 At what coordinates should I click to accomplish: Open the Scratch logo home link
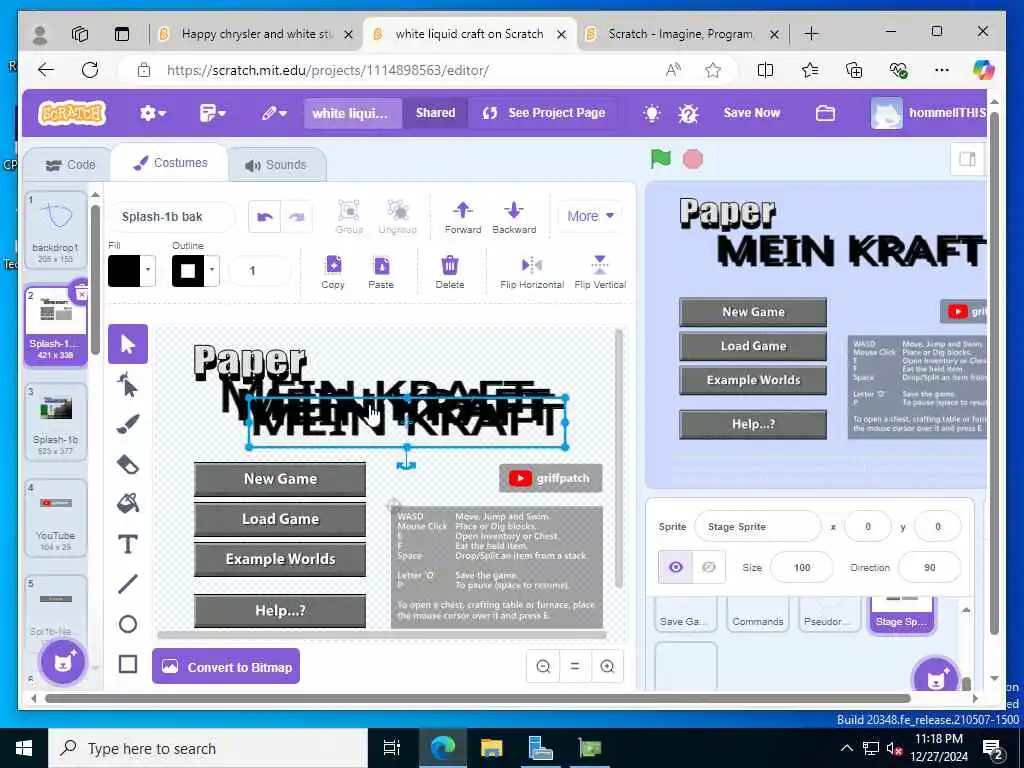pos(72,113)
